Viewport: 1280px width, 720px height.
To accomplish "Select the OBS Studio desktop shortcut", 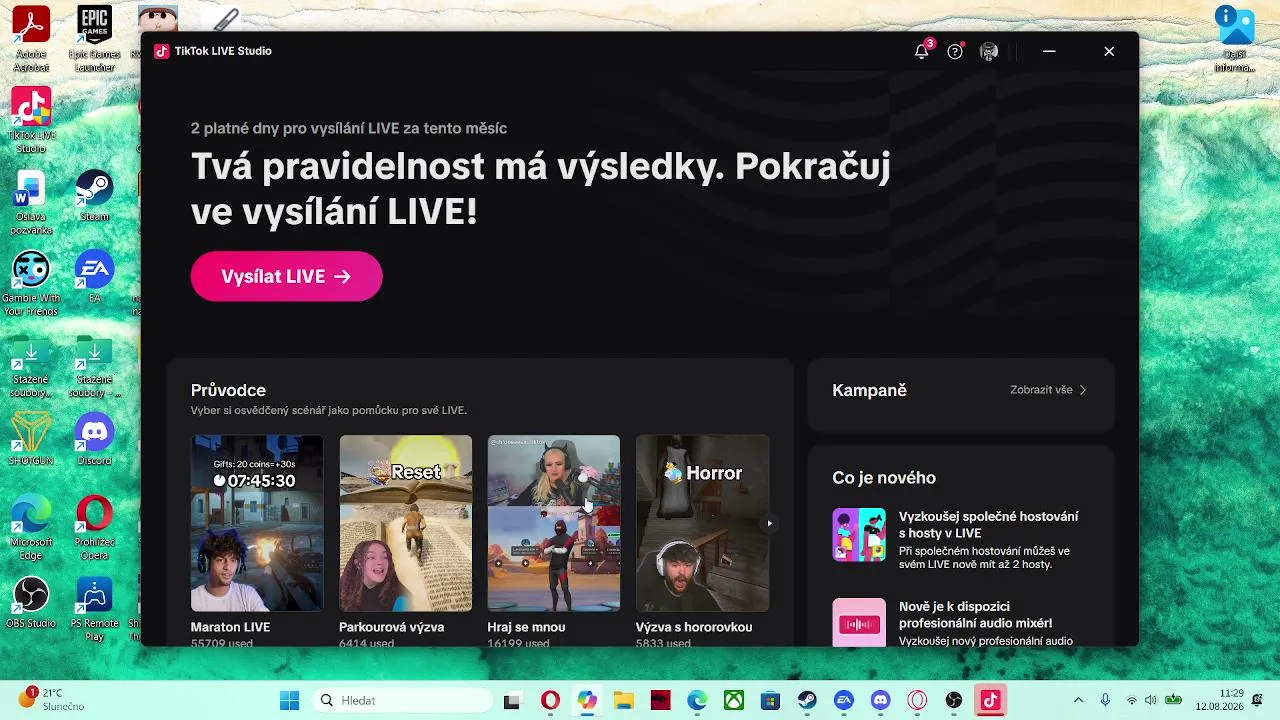I will point(31,603).
